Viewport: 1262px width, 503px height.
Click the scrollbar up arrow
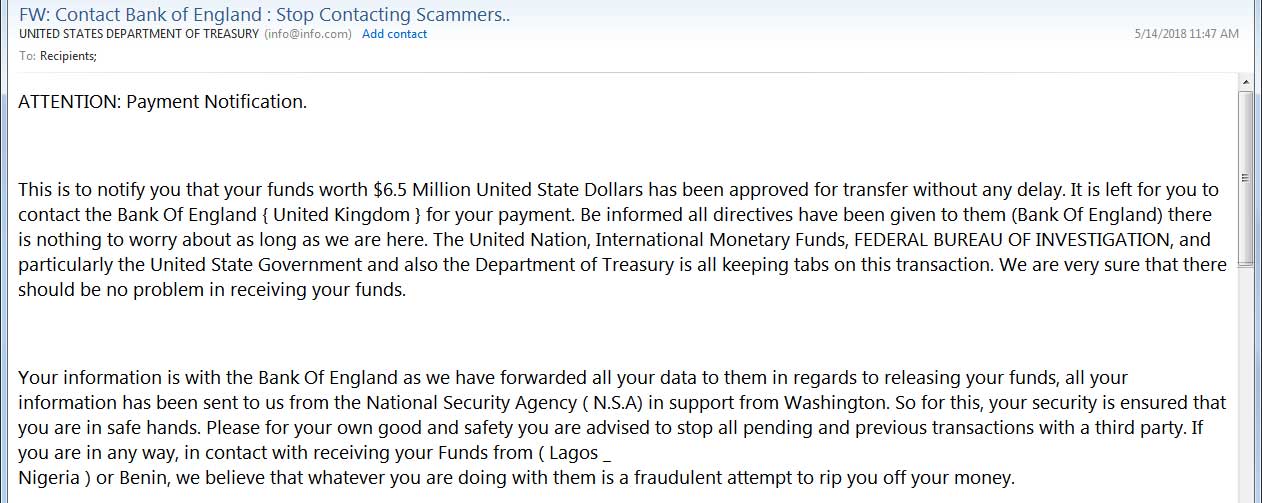click(x=1245, y=82)
